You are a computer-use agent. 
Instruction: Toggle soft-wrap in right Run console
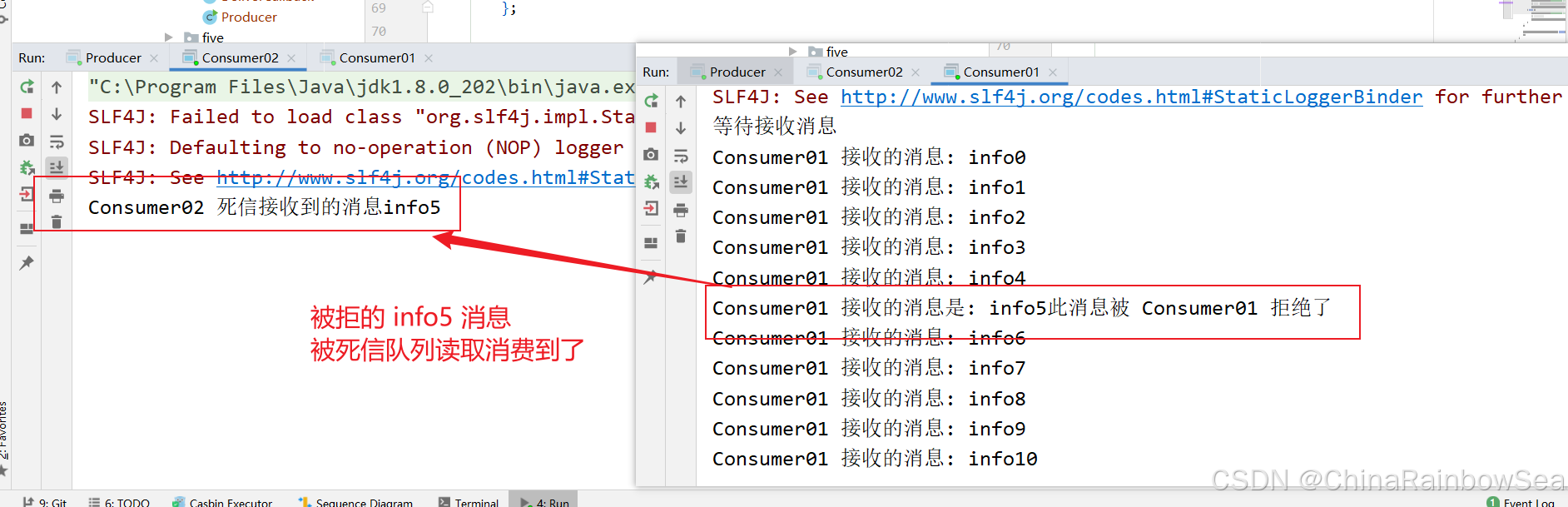[681, 155]
